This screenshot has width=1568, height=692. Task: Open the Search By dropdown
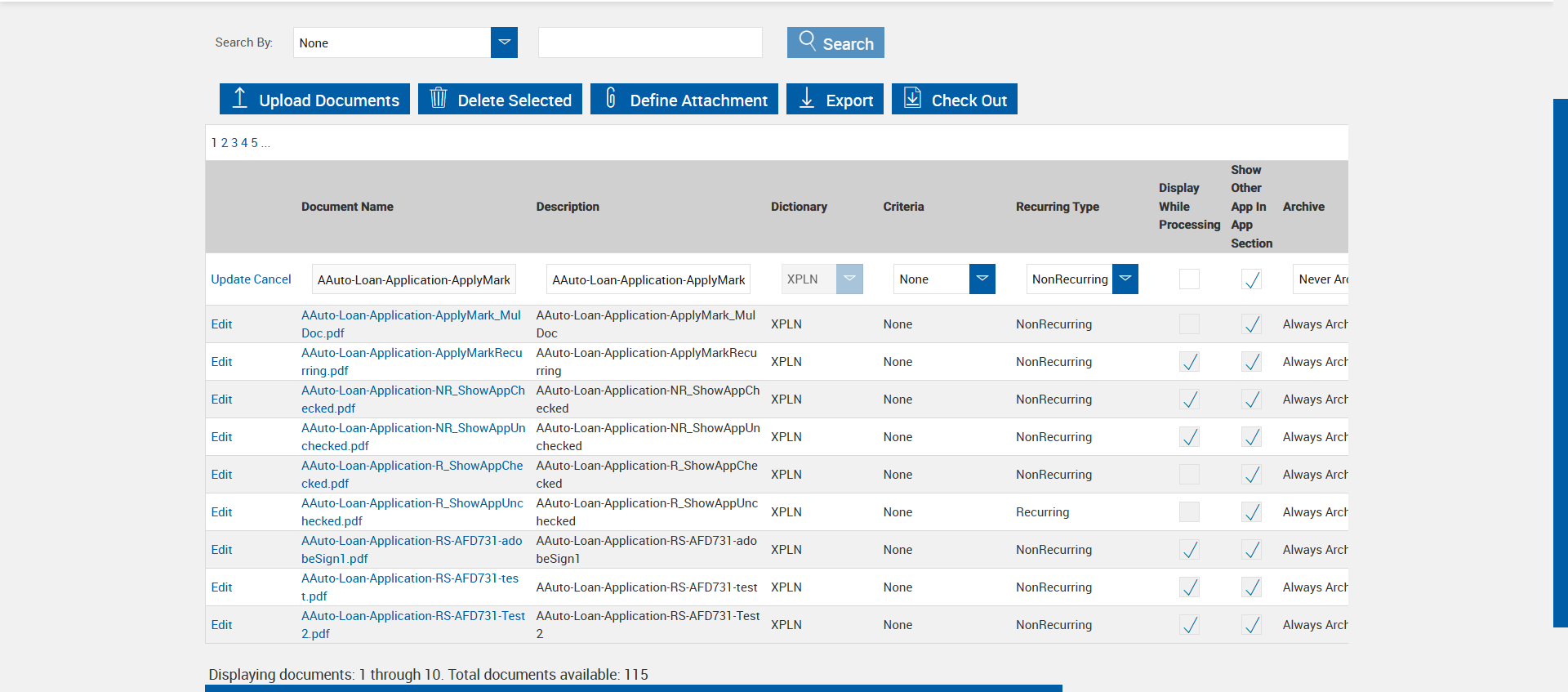(x=504, y=42)
